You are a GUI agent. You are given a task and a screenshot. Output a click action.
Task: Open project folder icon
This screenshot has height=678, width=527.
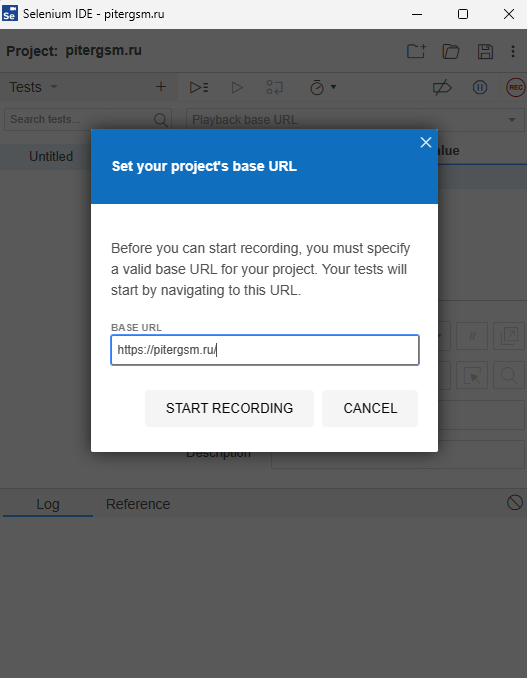coord(451,51)
